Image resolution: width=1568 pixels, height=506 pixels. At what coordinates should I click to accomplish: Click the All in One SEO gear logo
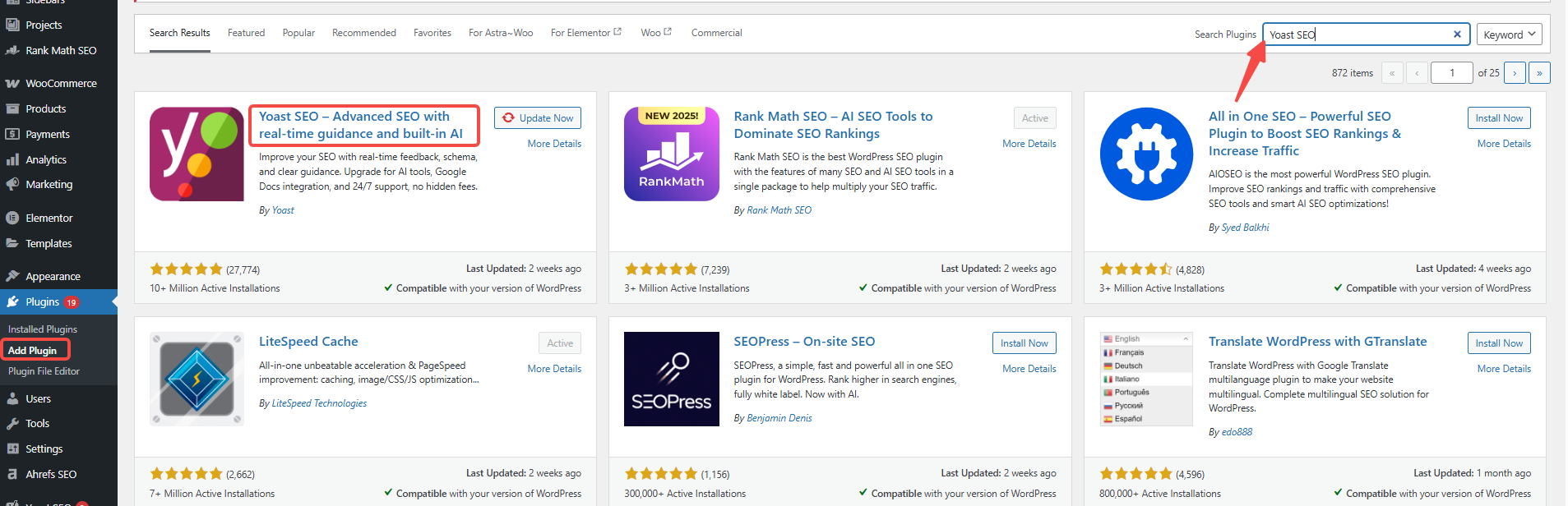[1146, 154]
